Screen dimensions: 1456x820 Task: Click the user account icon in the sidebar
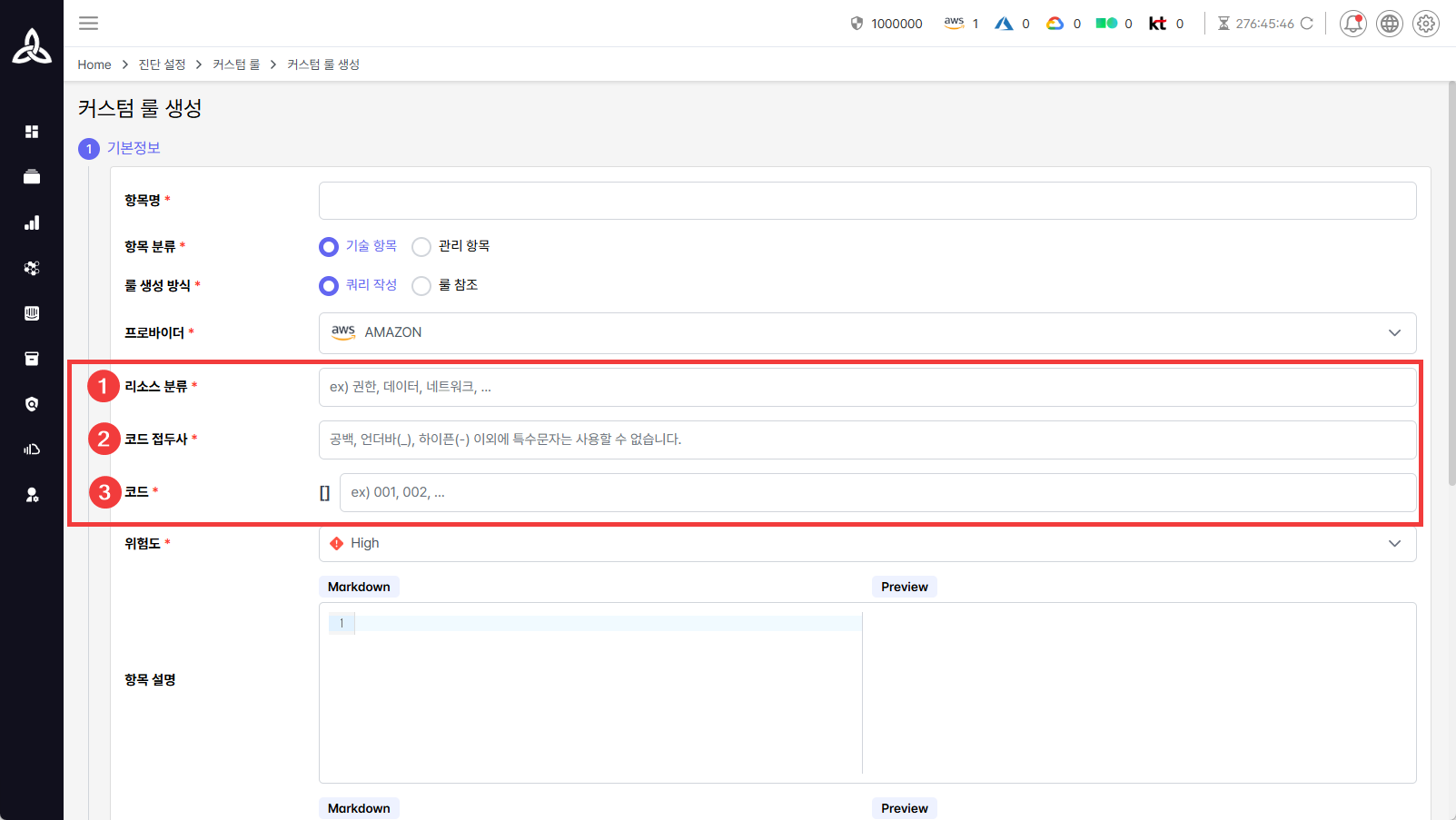(32, 495)
